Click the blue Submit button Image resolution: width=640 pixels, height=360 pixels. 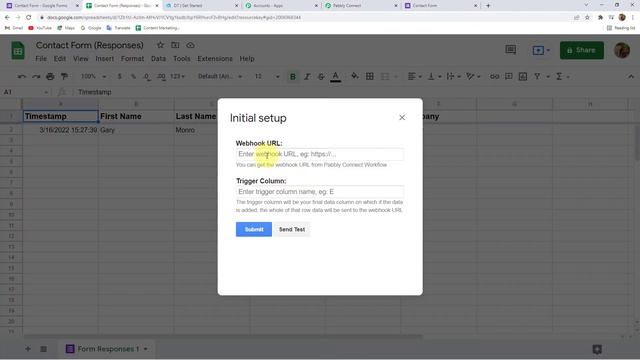pyautogui.click(x=253, y=229)
